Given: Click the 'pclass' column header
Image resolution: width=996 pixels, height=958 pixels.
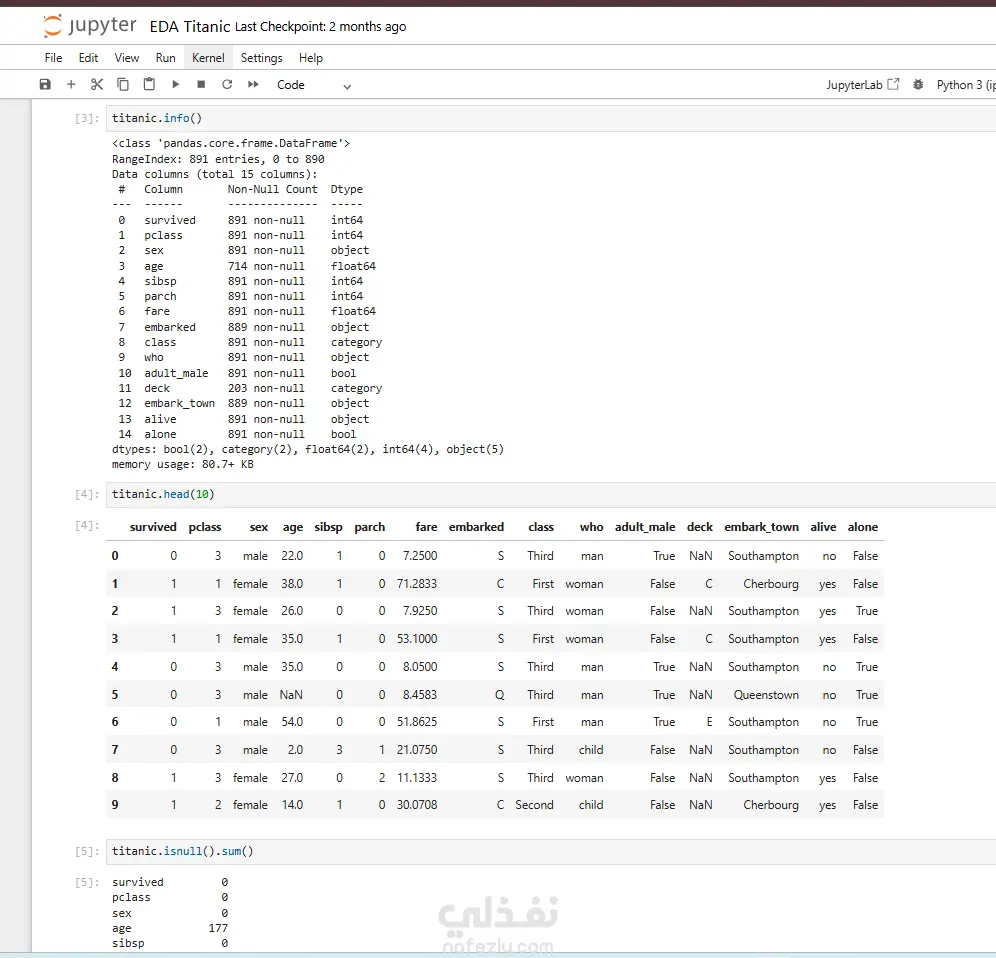Looking at the screenshot, I should click(x=205, y=527).
